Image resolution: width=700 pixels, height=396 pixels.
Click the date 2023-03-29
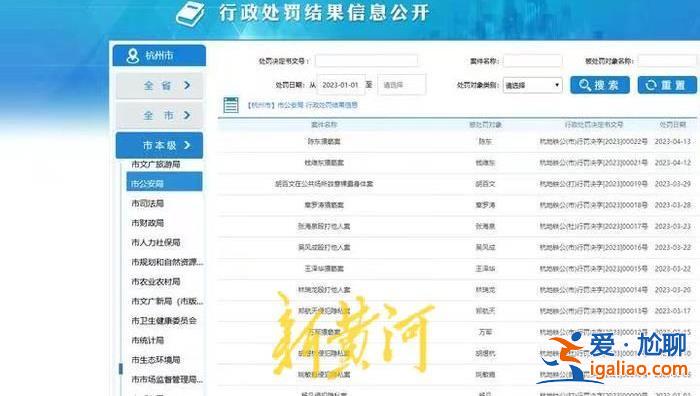(x=673, y=184)
